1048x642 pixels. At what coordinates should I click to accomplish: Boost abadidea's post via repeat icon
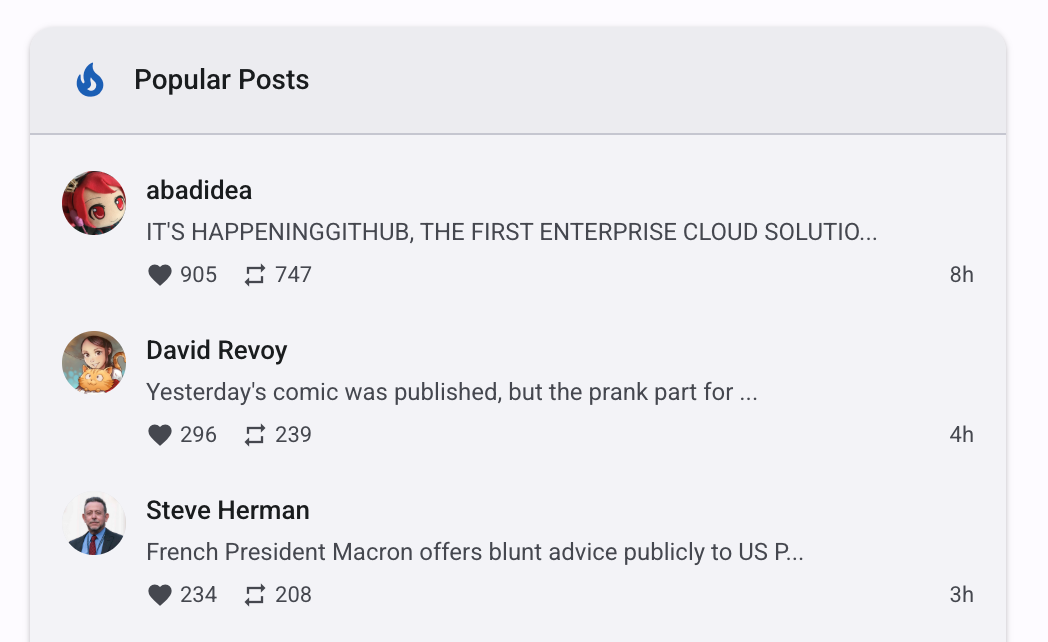(x=255, y=275)
